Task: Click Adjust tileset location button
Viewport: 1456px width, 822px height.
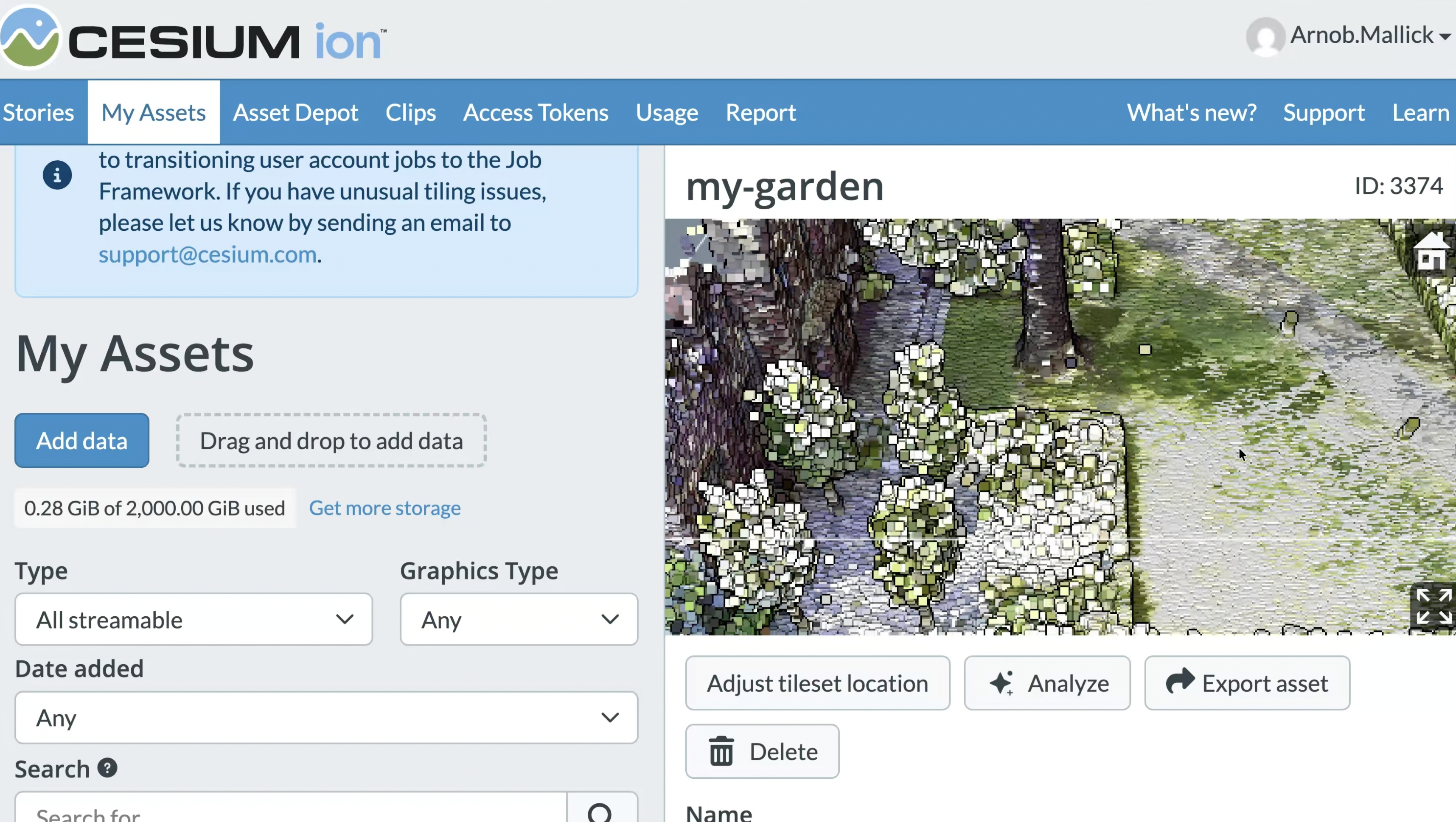Action: [x=817, y=683]
